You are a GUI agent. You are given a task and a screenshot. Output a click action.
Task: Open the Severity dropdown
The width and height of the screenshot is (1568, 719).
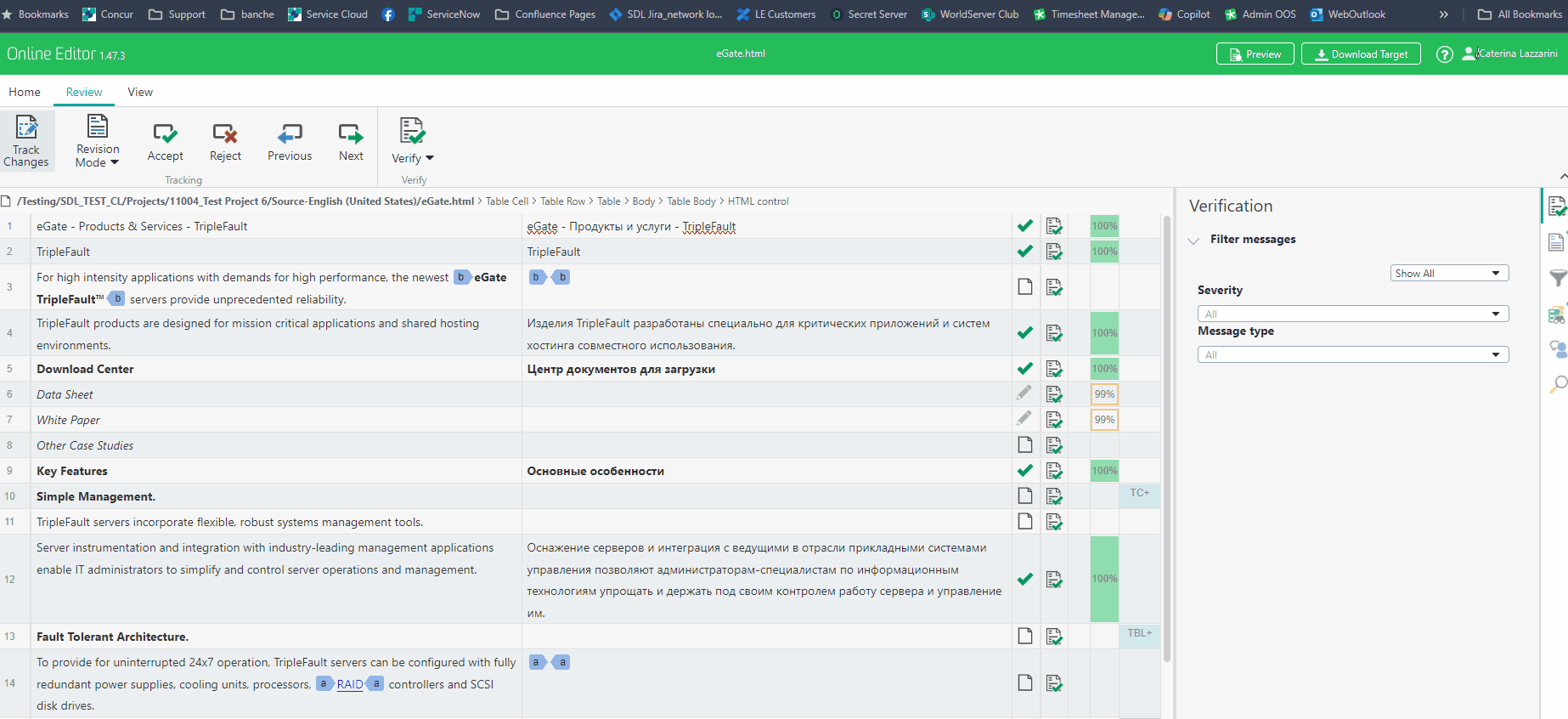1353,314
